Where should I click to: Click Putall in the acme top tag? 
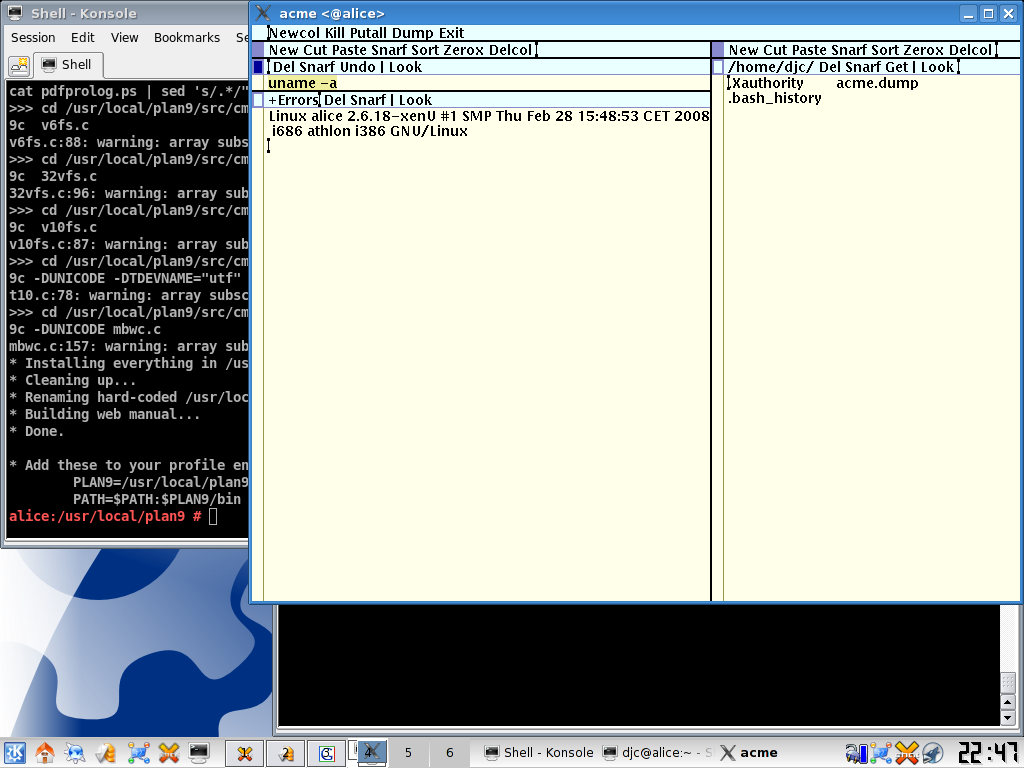coord(366,33)
